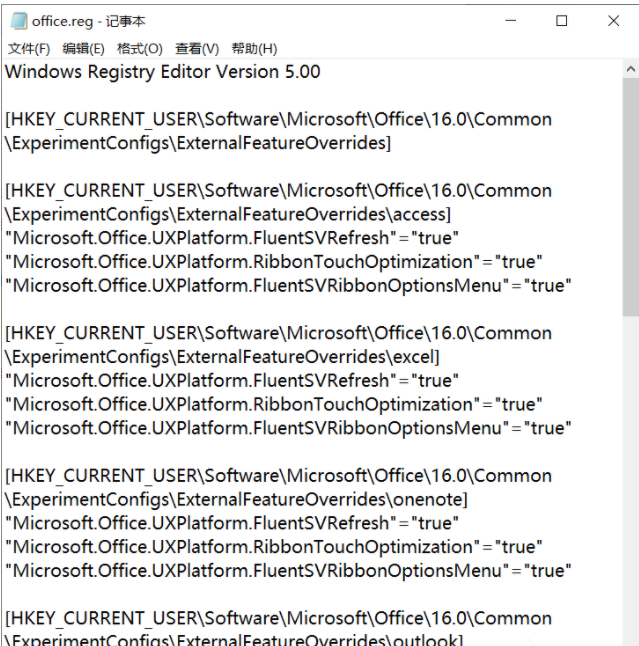Click the line Windows Registry Editor Version 5.00

(x=162, y=72)
